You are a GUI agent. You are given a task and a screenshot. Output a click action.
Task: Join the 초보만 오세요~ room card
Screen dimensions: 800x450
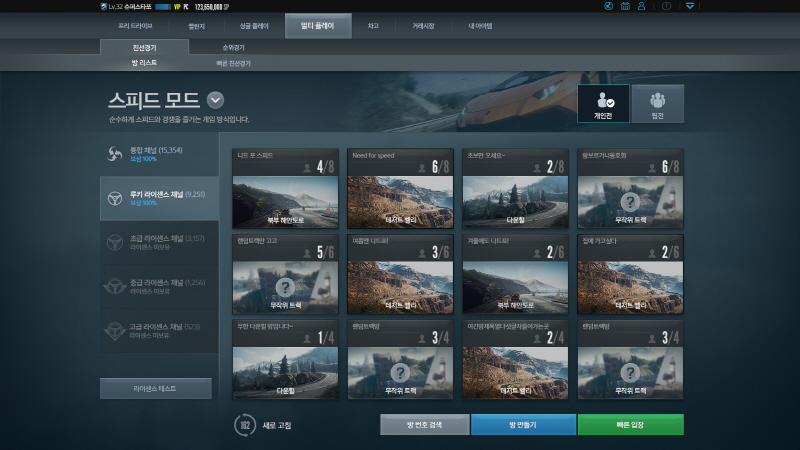(x=515, y=188)
